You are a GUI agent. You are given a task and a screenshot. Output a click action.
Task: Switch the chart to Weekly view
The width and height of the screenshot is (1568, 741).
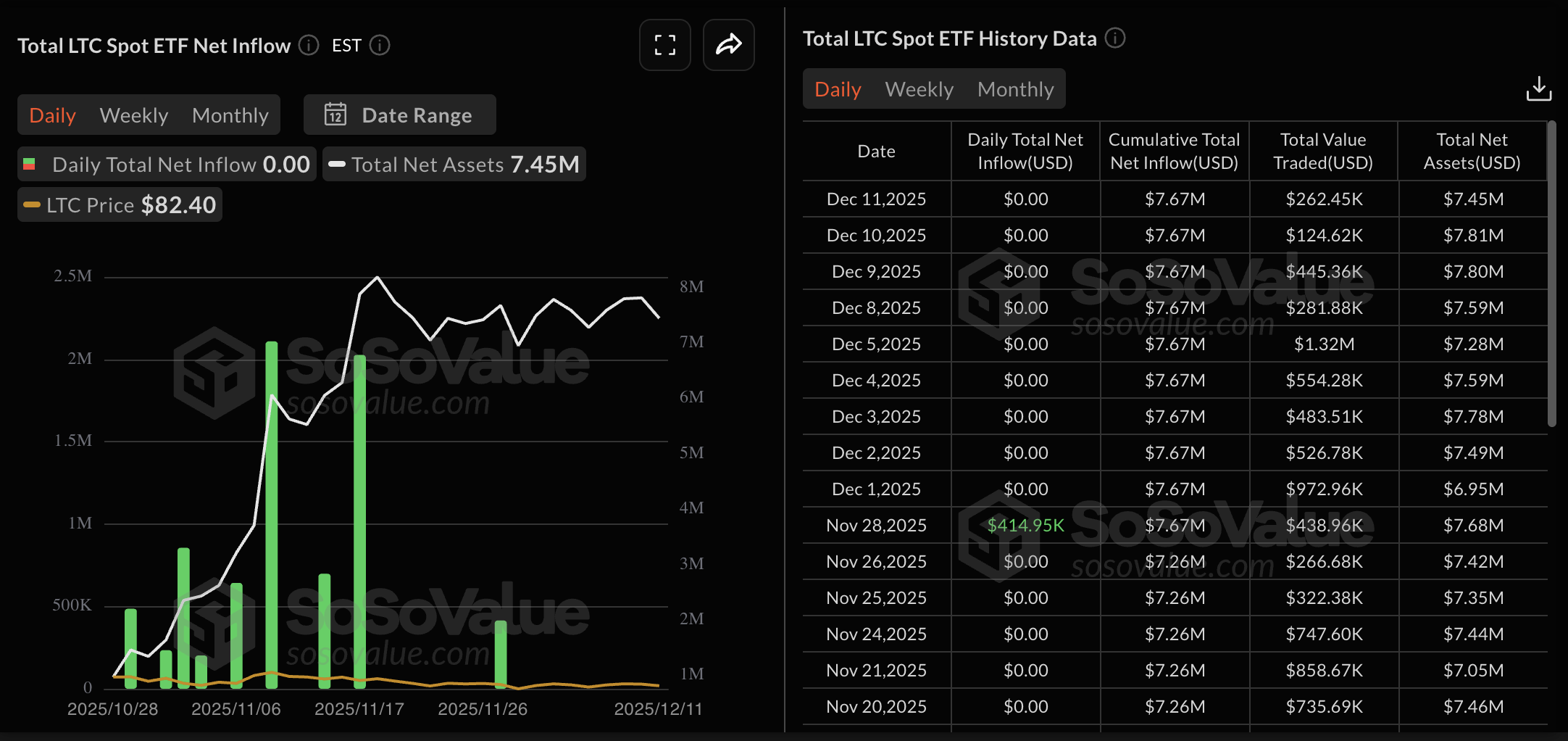pyautogui.click(x=134, y=115)
